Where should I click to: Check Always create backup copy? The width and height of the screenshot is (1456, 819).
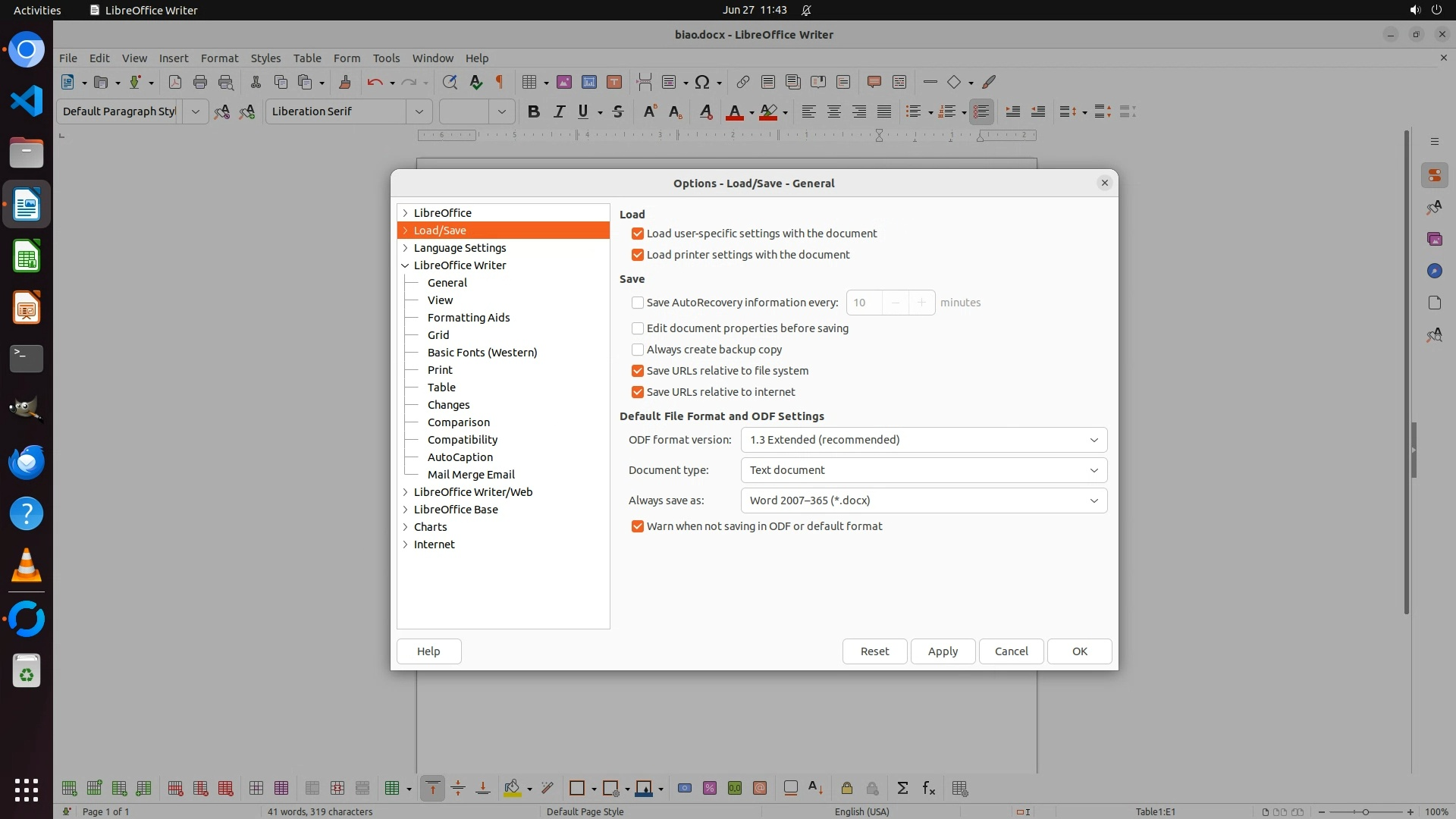click(638, 350)
